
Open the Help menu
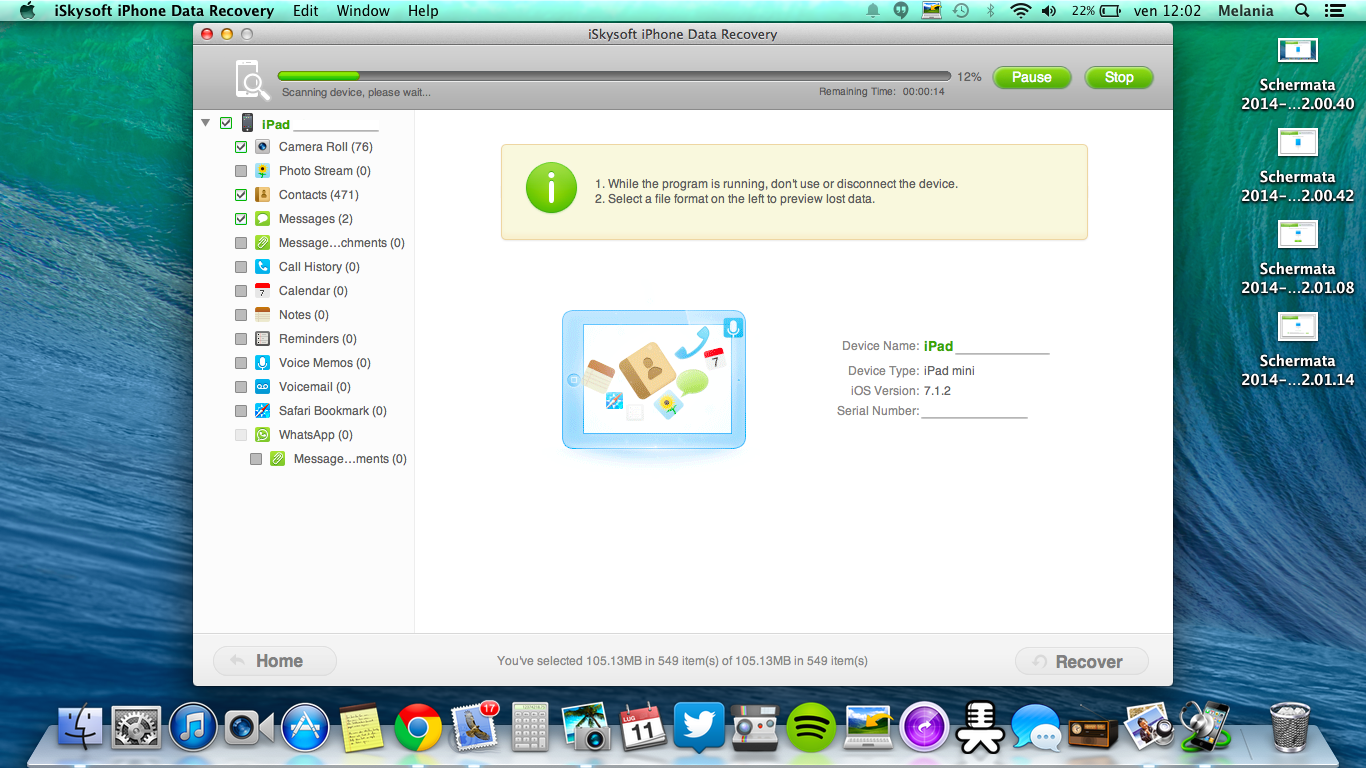(x=423, y=11)
